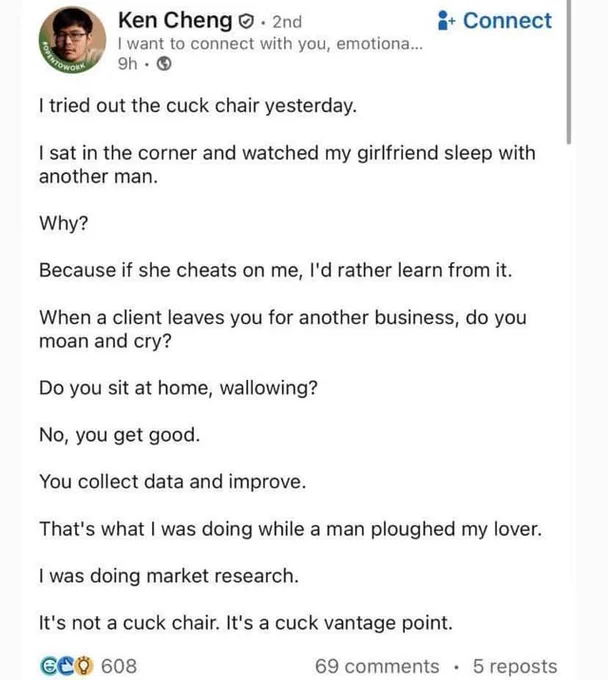608x680 pixels.
Task: Click the insightful lightbulb reaction icon
Action: [85, 666]
